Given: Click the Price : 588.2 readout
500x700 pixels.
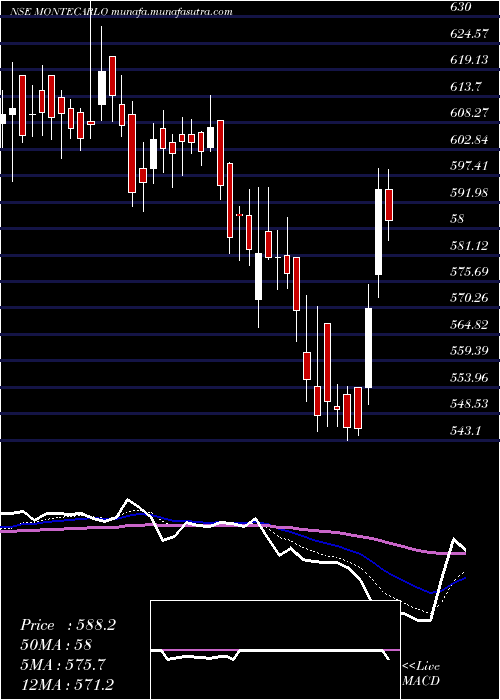Looking at the screenshot, I should 68,625.
